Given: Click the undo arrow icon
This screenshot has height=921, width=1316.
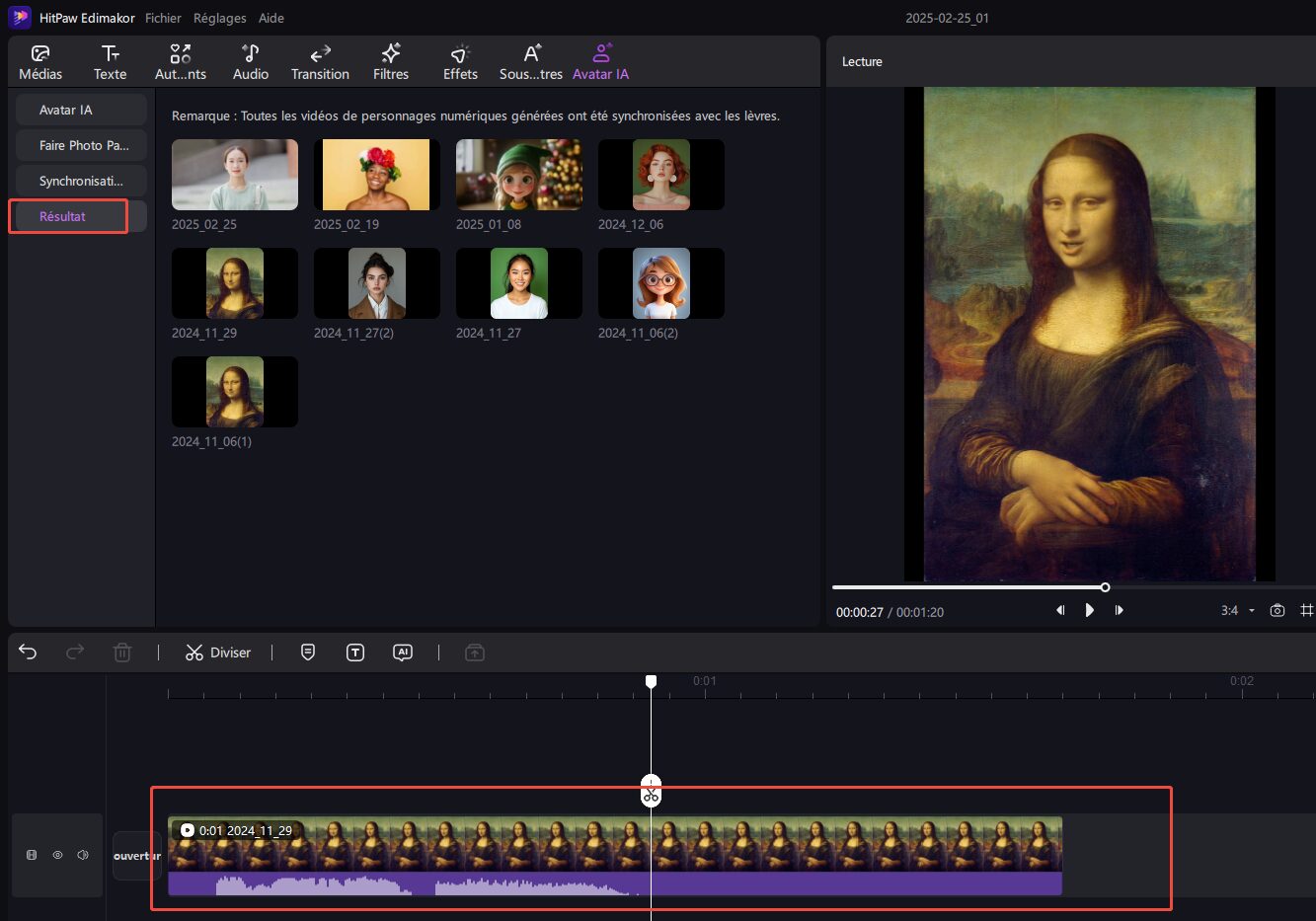Looking at the screenshot, I should click(x=28, y=652).
